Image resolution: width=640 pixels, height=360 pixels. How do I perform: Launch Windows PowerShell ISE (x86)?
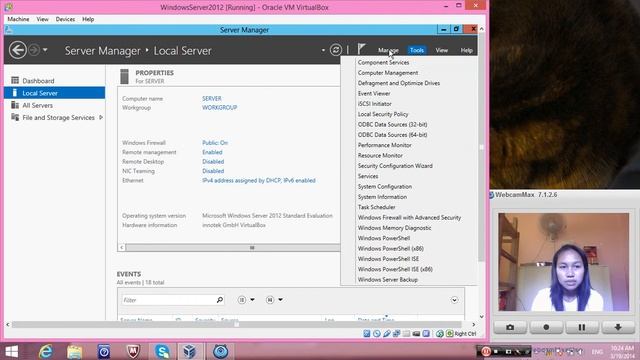tap(395, 269)
